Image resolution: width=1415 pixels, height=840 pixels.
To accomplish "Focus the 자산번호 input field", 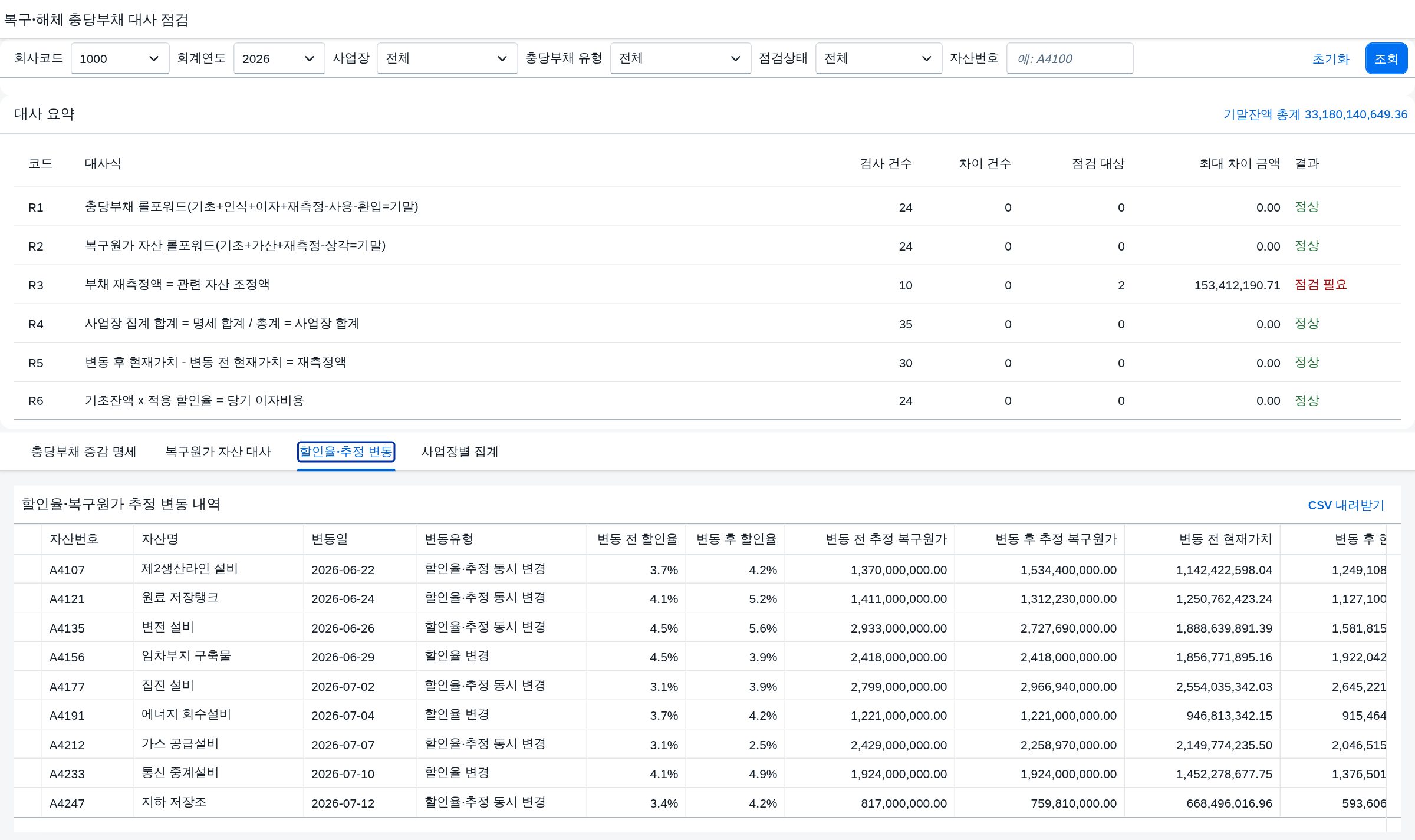I will pos(1070,58).
